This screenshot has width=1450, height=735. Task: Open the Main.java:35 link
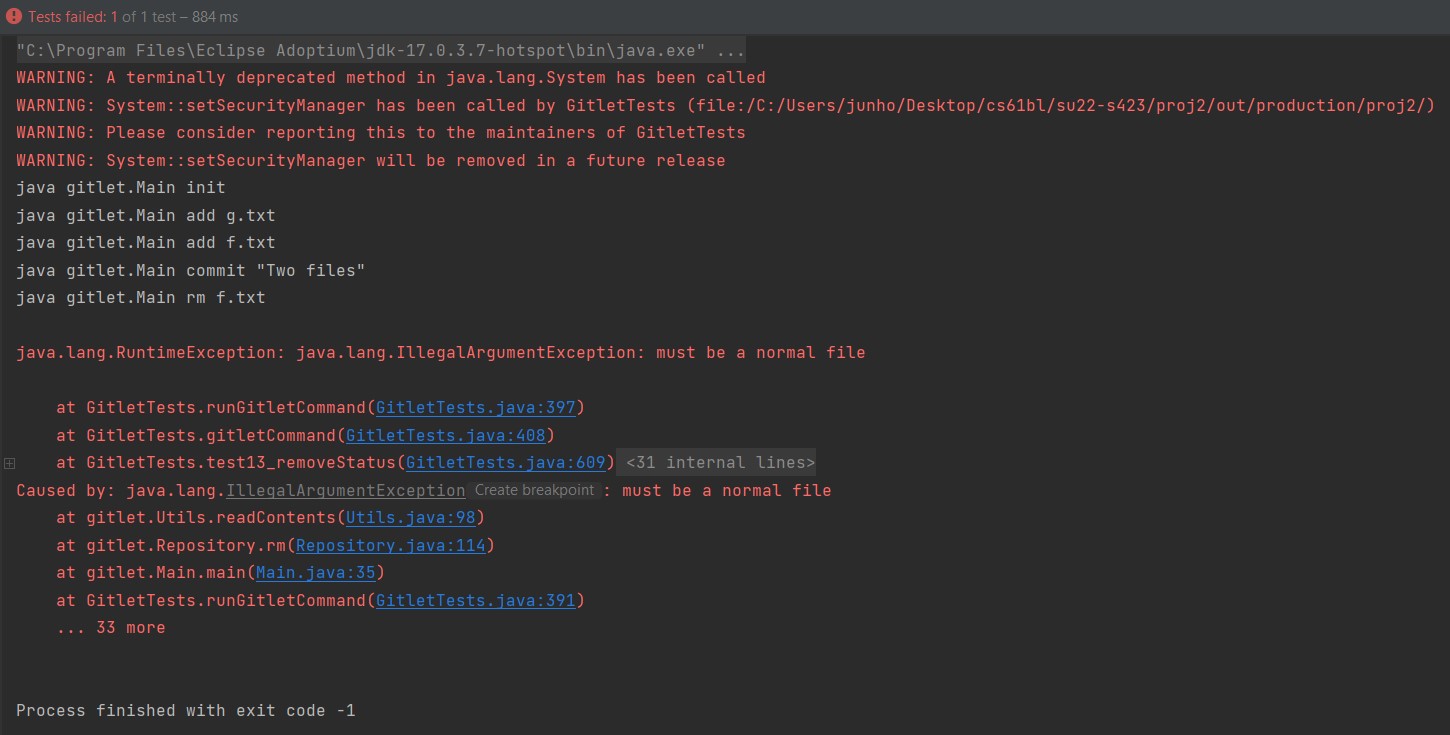pos(316,573)
